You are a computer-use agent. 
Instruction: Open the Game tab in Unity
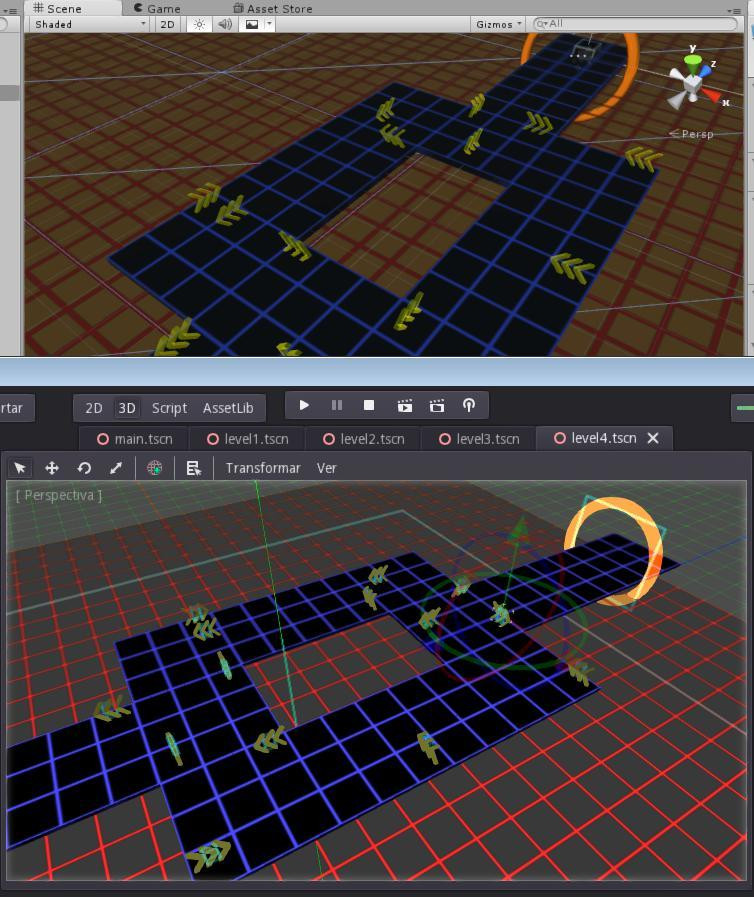coord(157,8)
